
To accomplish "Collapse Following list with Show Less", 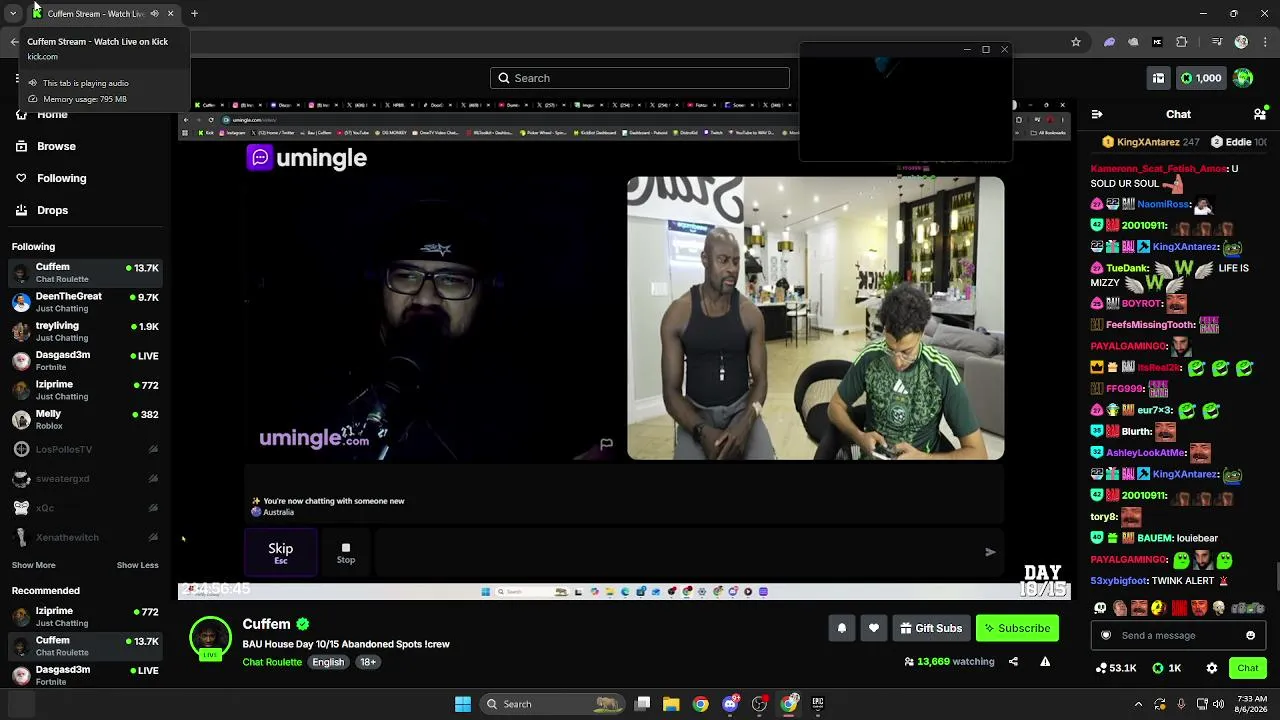I will pos(137,565).
